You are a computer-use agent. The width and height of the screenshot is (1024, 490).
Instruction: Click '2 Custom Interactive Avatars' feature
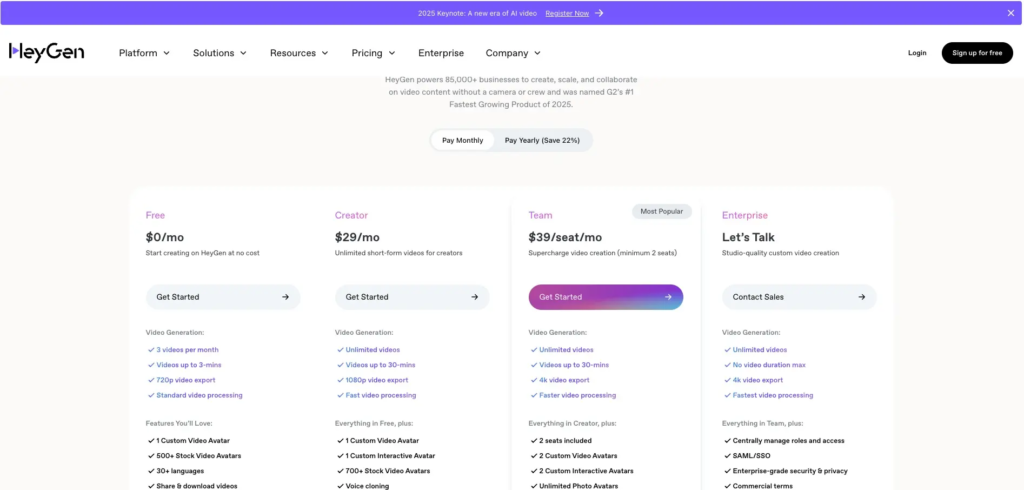(586, 470)
